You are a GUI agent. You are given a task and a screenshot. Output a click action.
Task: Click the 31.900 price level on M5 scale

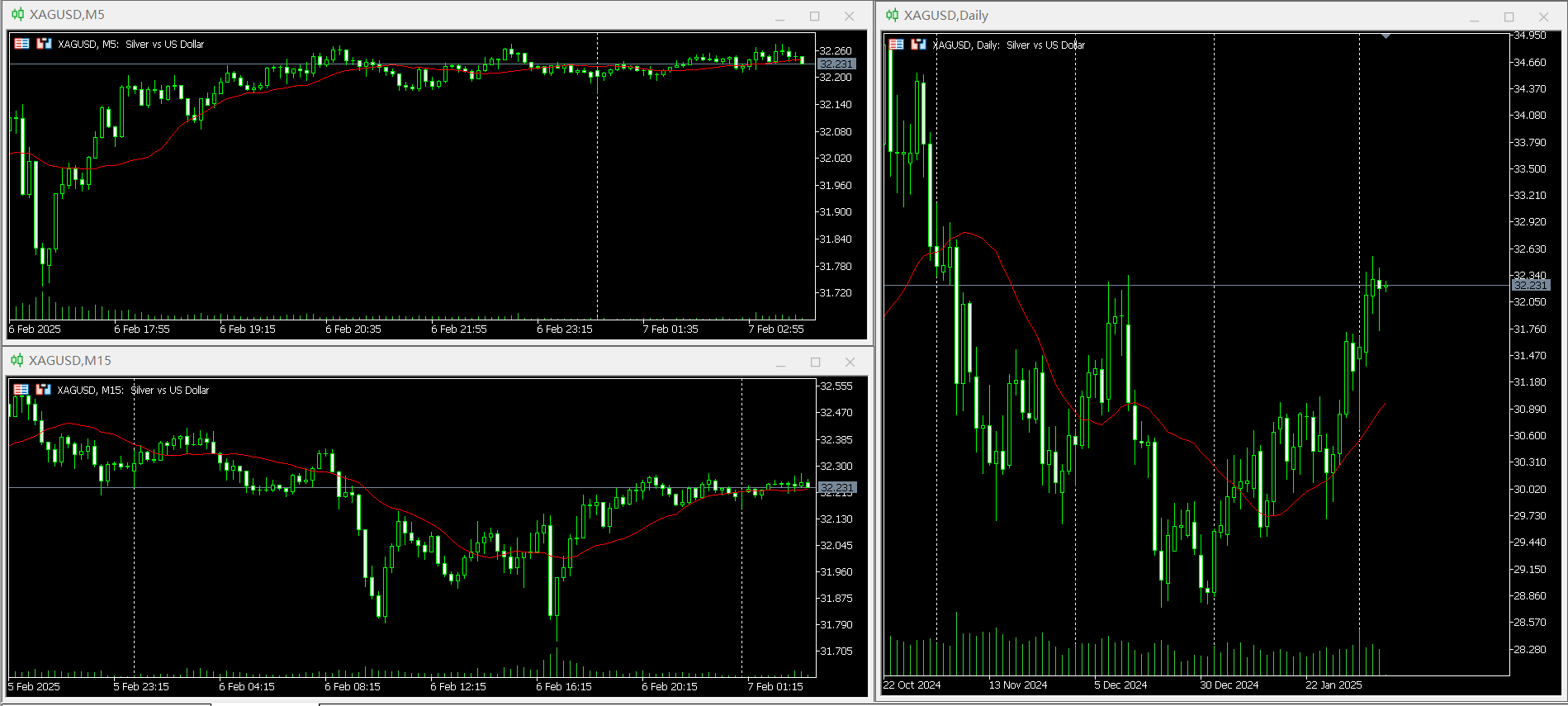[x=835, y=212]
